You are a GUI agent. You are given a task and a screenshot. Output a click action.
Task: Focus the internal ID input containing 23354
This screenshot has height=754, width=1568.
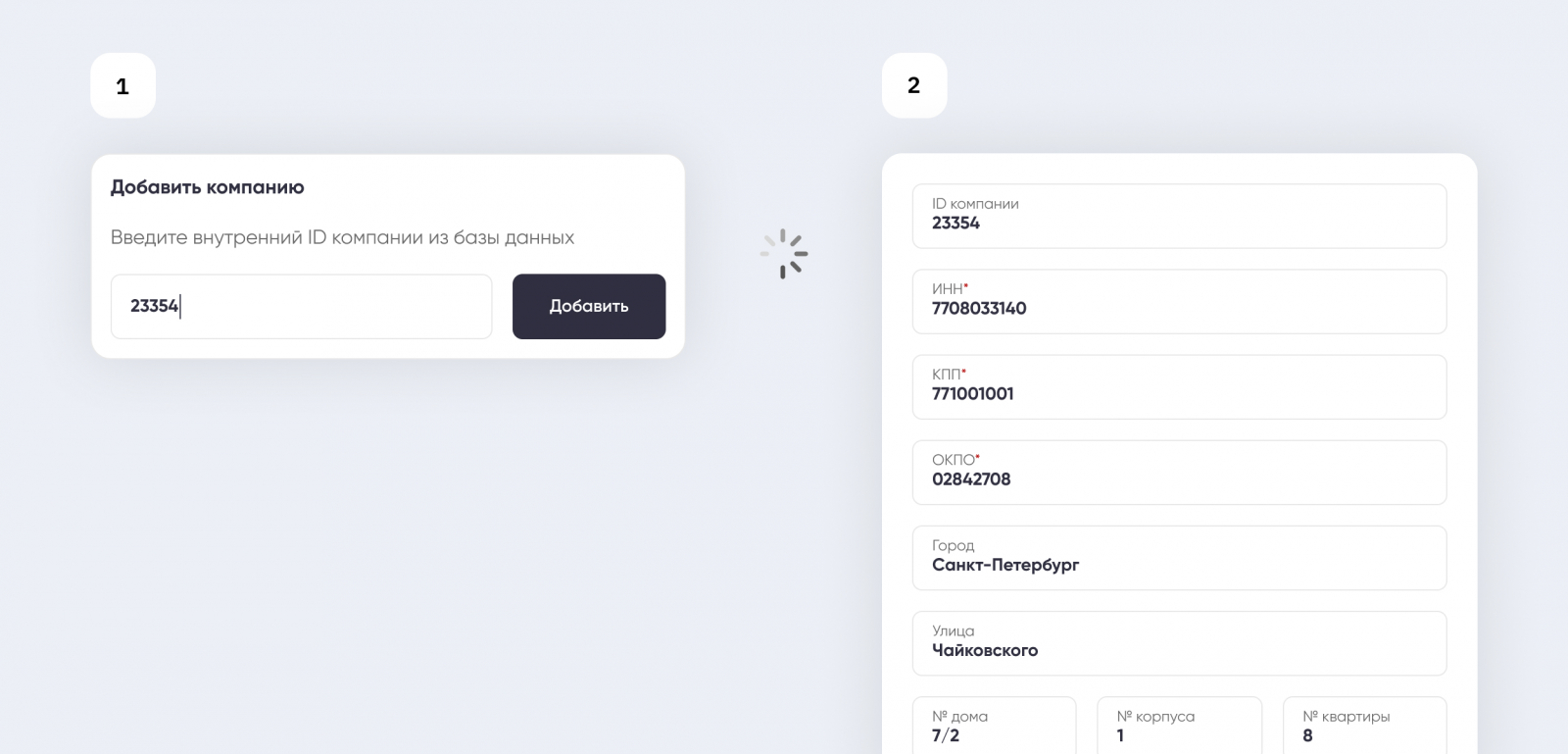pyautogui.click(x=301, y=307)
